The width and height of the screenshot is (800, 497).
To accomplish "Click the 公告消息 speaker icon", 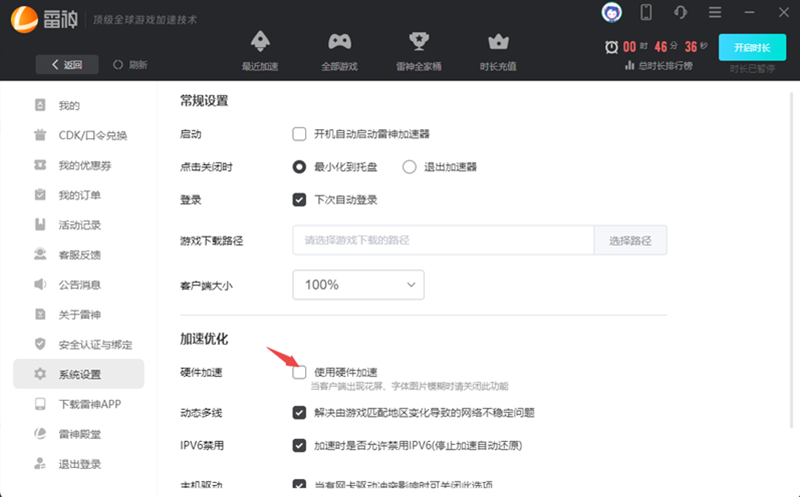I will click(40, 284).
